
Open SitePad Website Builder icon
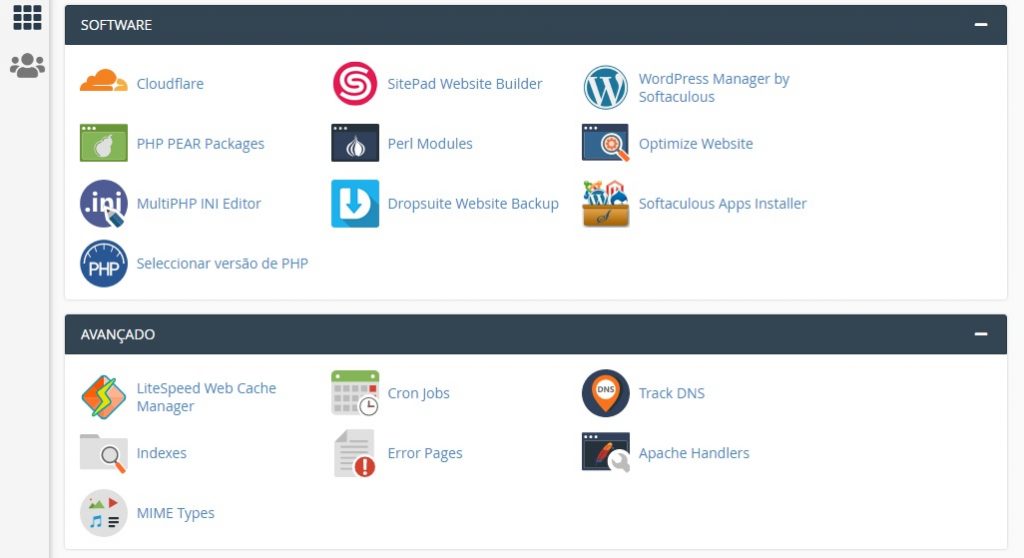355,84
